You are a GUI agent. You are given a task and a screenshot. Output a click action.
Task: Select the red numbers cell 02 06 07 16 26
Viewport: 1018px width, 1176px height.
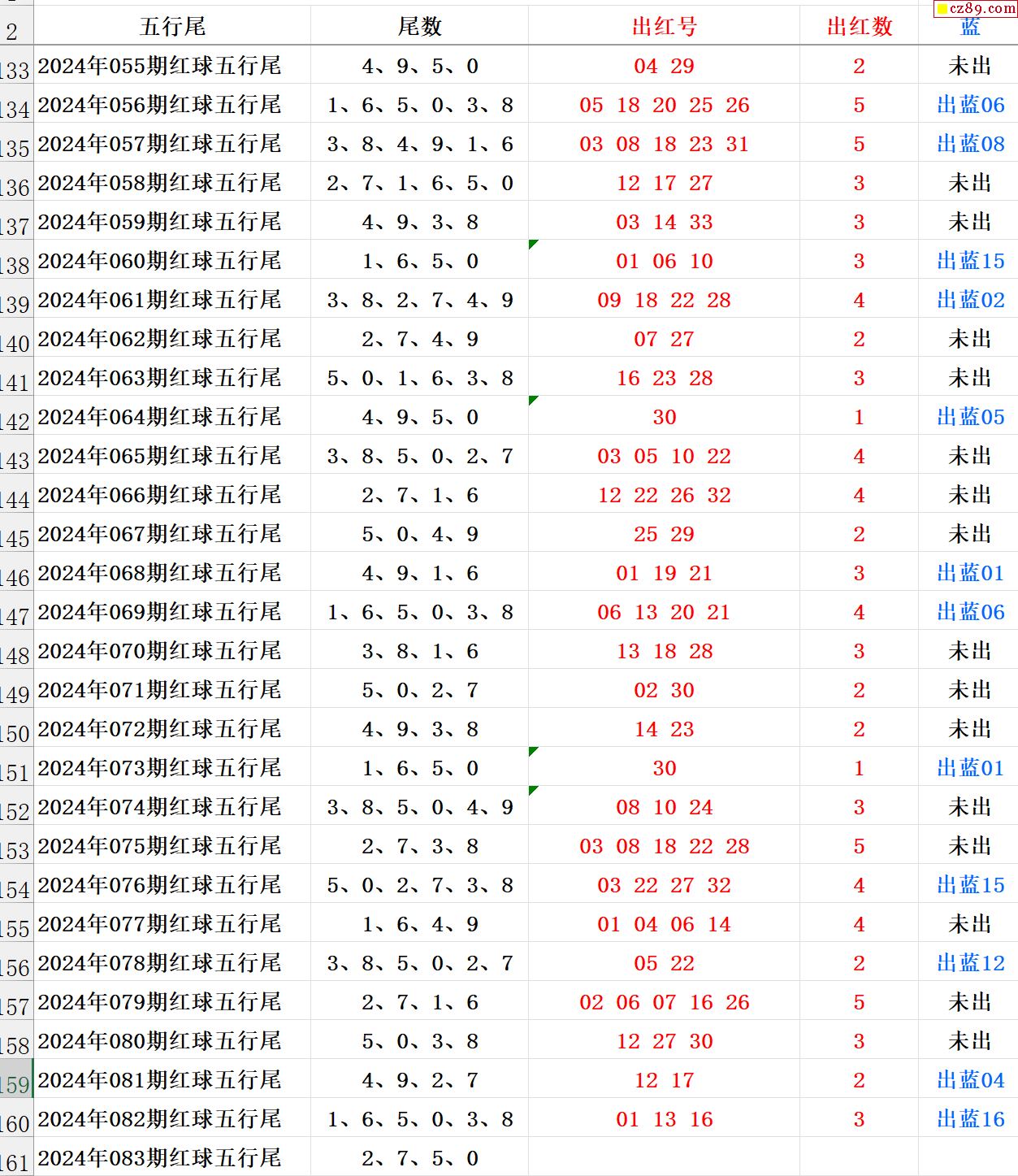point(664,1002)
